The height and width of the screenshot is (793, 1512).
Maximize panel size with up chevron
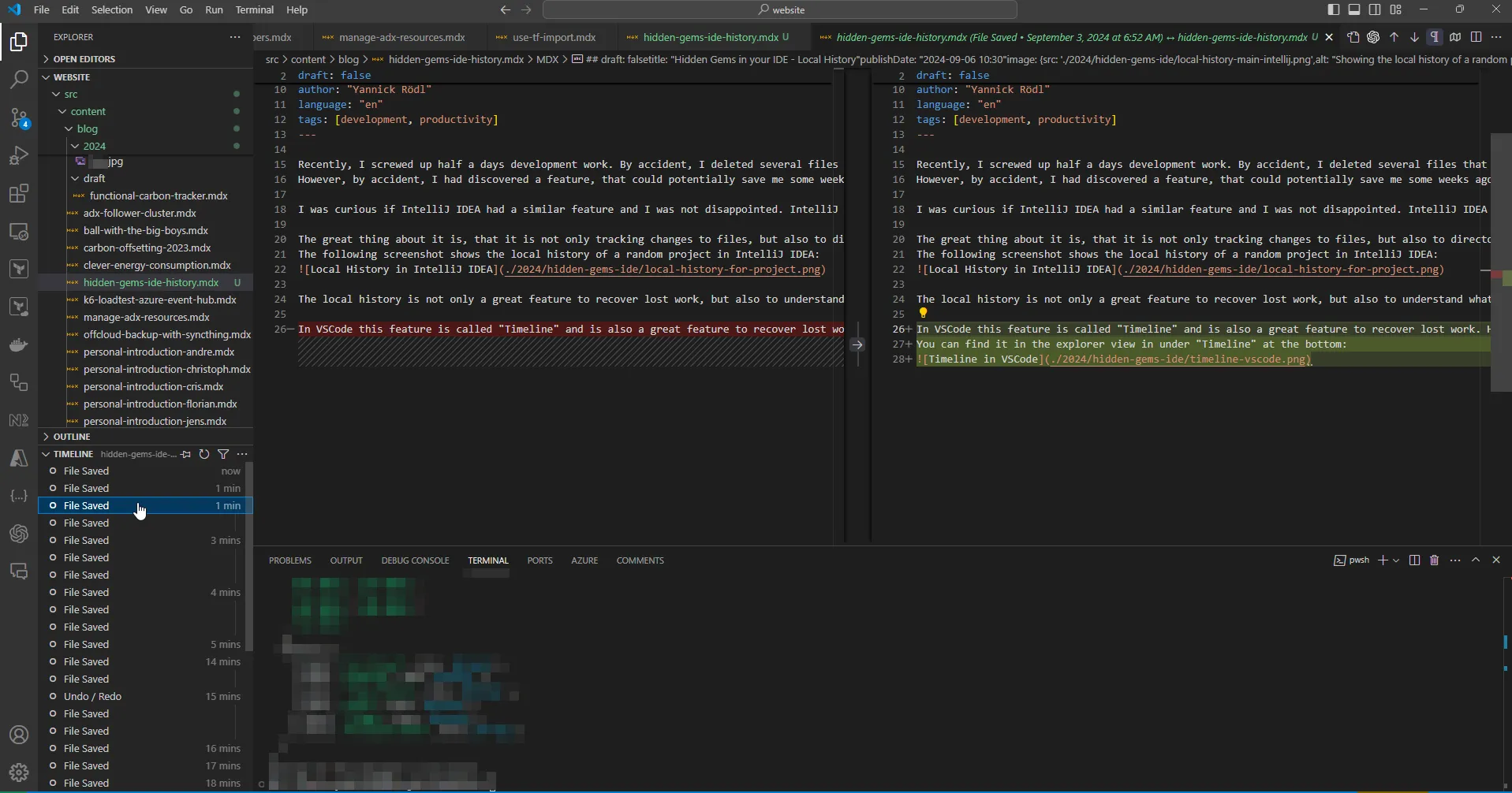coord(1476,560)
